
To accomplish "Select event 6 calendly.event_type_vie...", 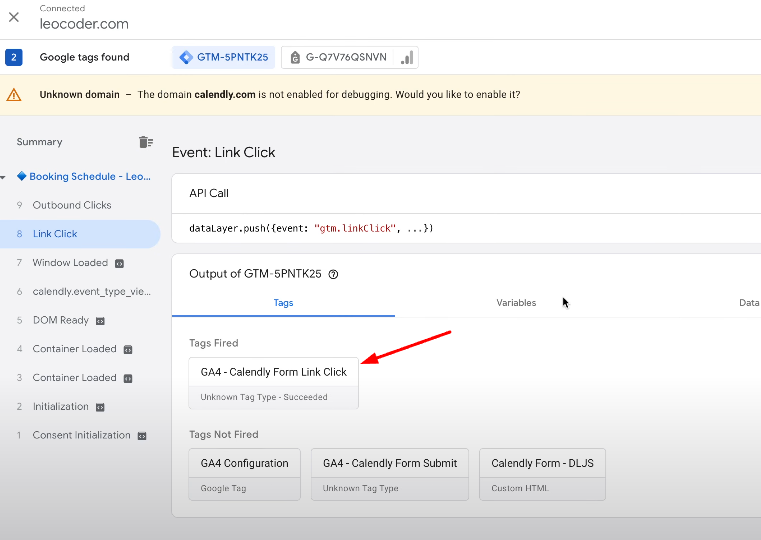I will pos(80,292).
